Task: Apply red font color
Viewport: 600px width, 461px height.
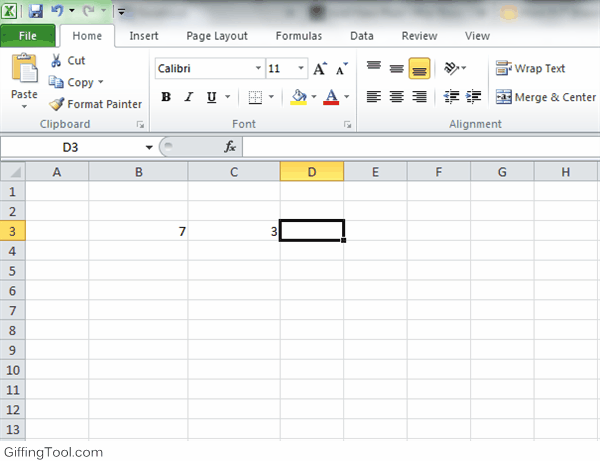Action: pos(331,97)
